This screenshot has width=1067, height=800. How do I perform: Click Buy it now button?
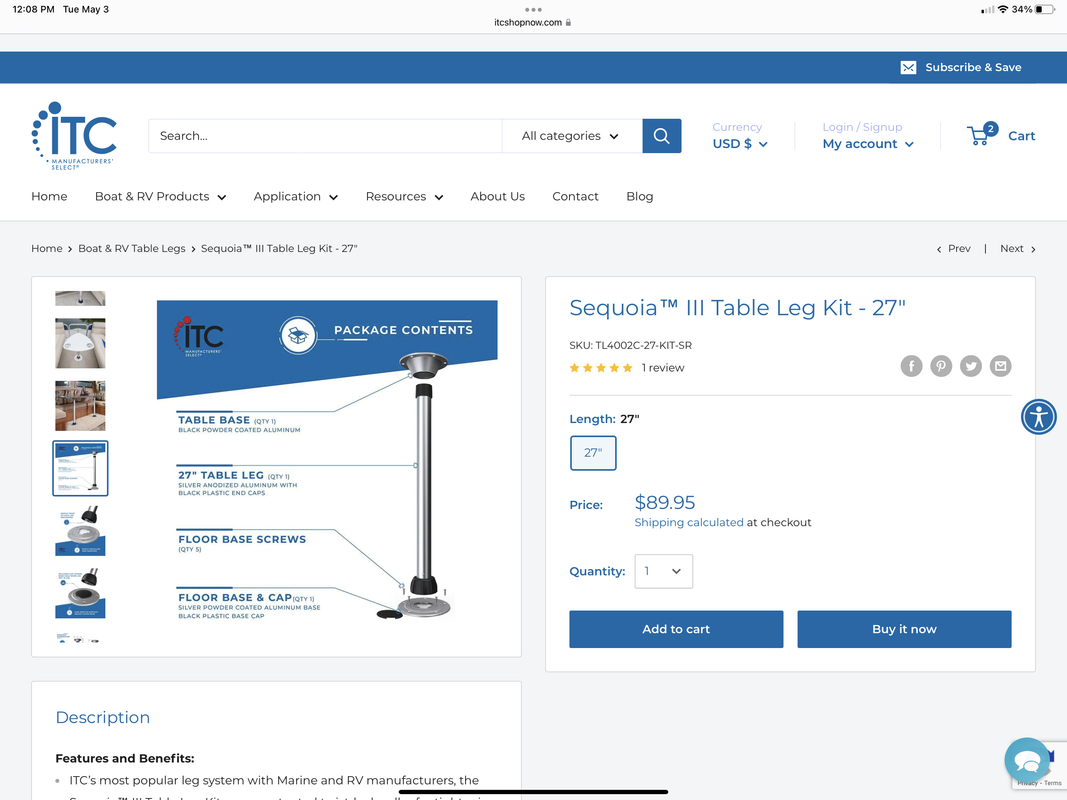[904, 629]
